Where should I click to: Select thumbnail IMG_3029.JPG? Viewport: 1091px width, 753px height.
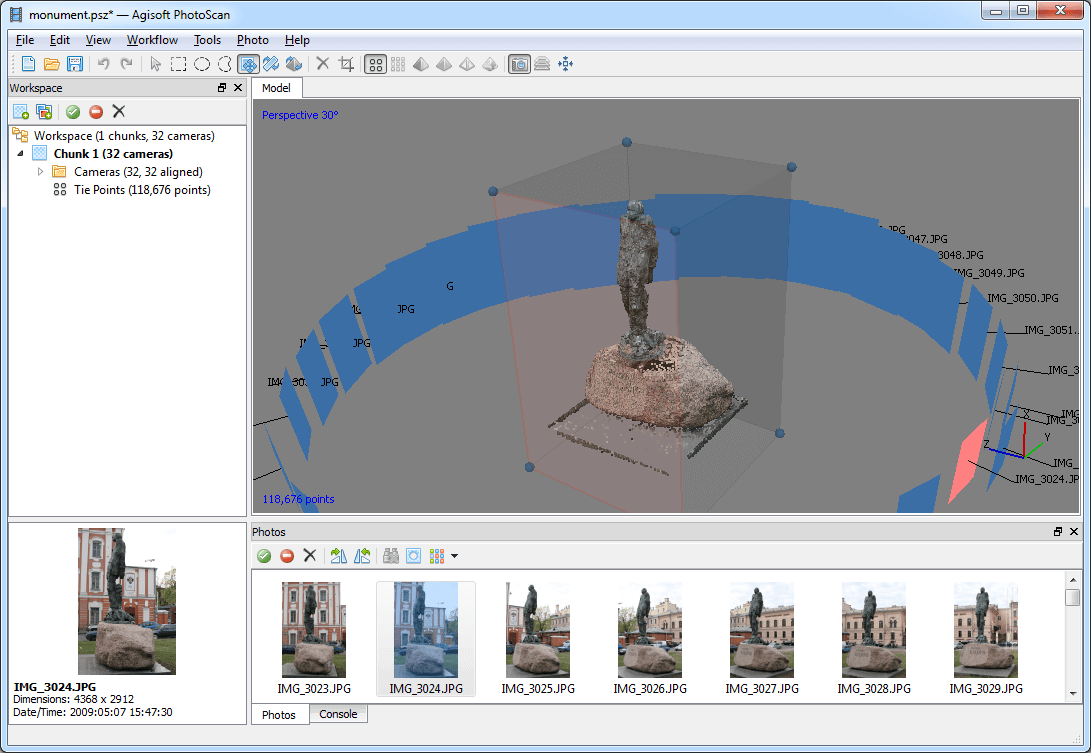point(986,638)
